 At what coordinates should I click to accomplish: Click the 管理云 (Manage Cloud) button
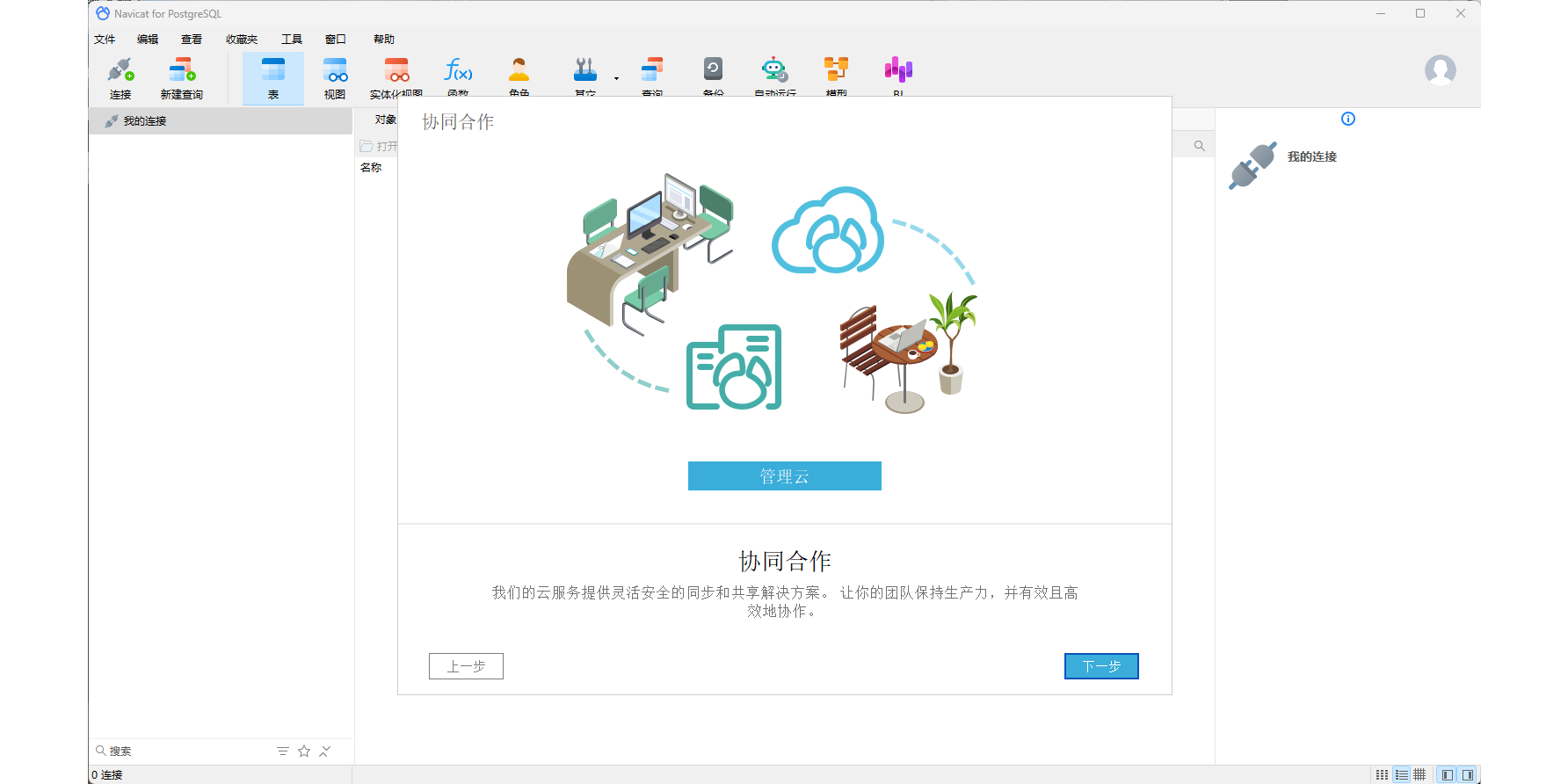pyautogui.click(x=784, y=476)
